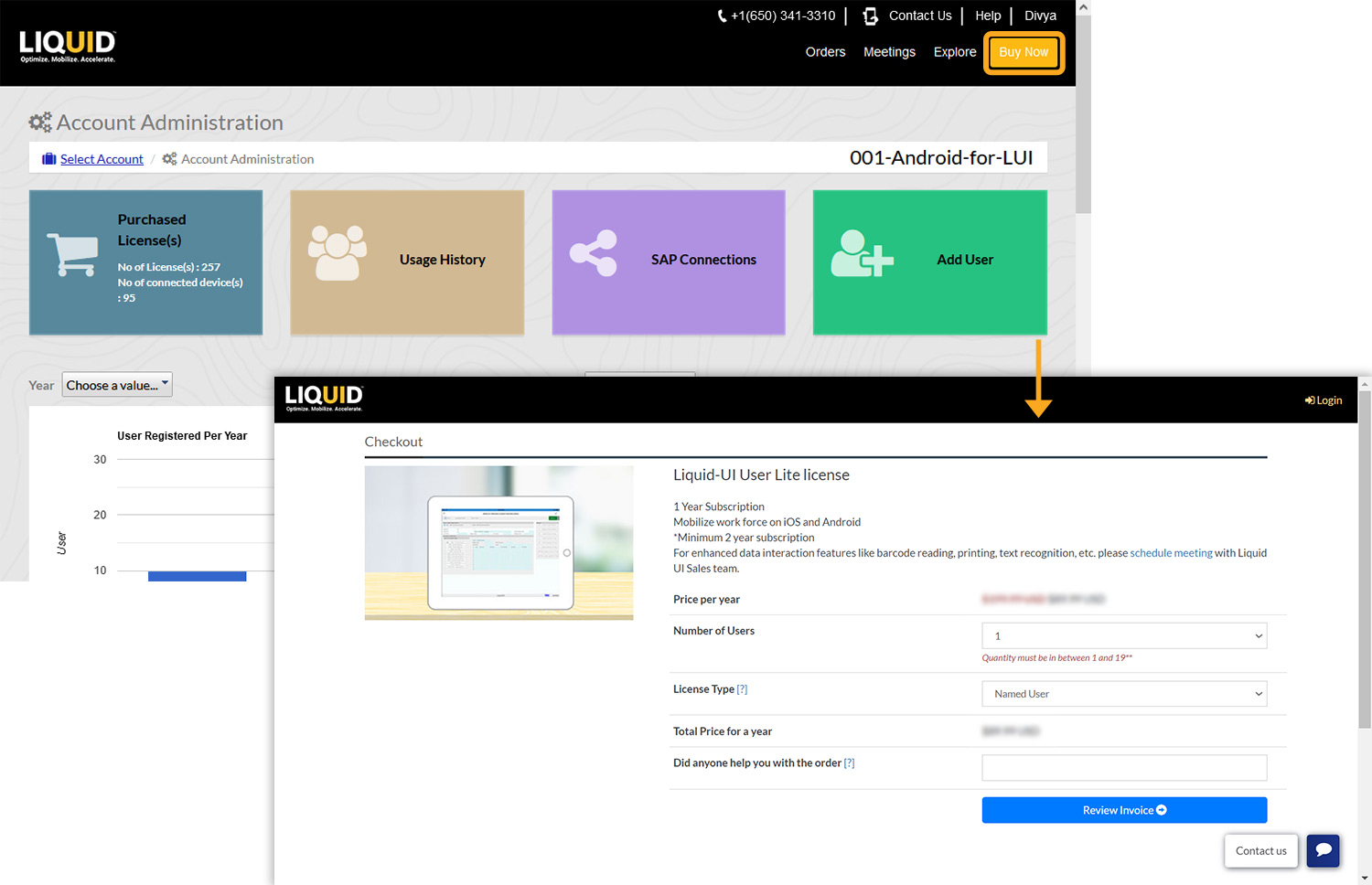Click the shopping cart icon on the Purchased License(s) tile
The height and width of the screenshot is (885, 1372).
click(x=72, y=254)
